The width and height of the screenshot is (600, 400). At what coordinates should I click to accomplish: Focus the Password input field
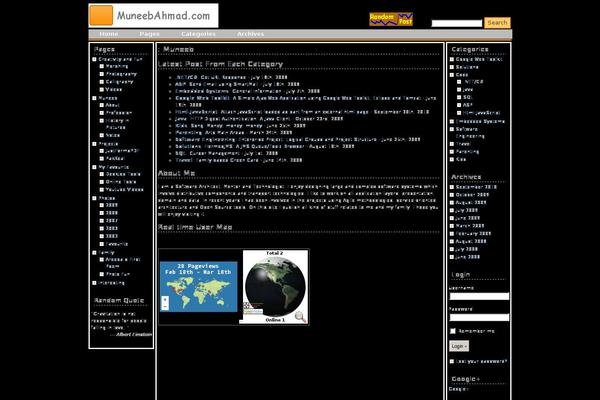tap(479, 317)
